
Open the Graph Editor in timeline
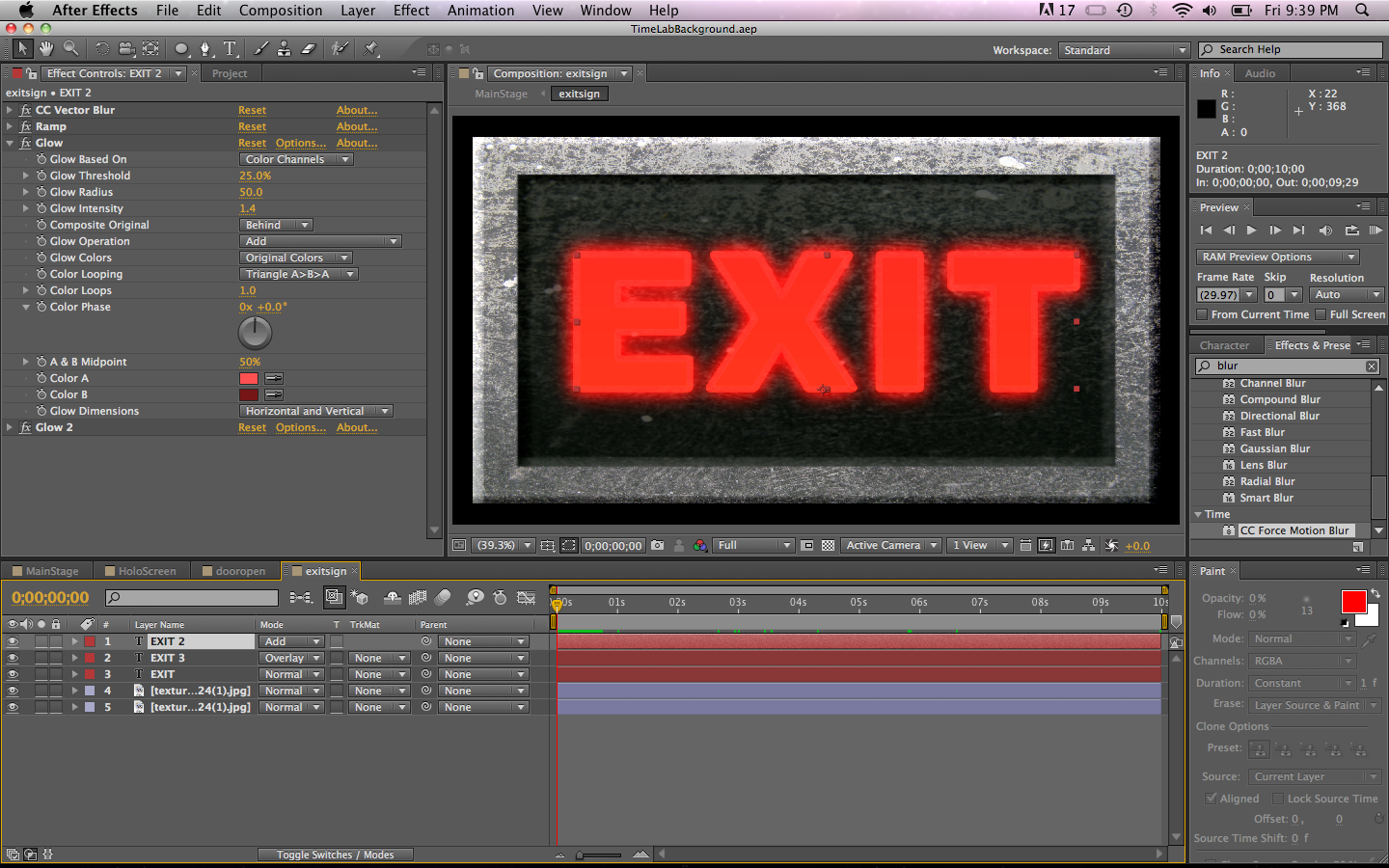click(526, 598)
